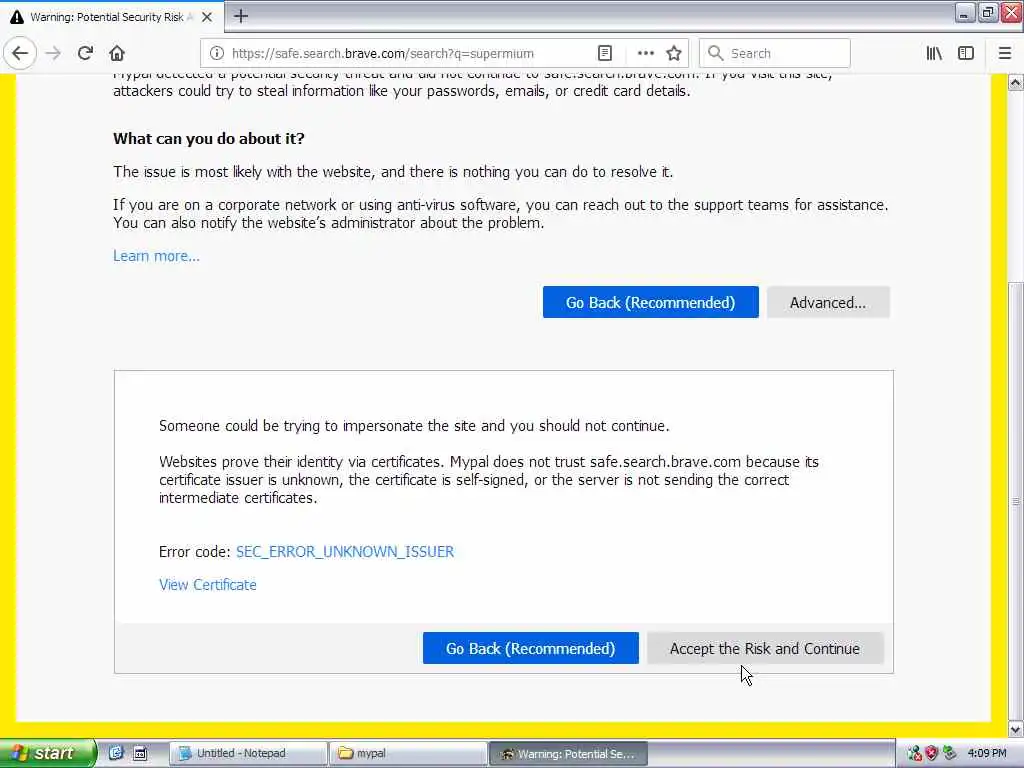The image size is (1024, 768).
Task: Open the SEC_ERROR_UNKNOWN_ISSUER error code link
Action: point(345,552)
